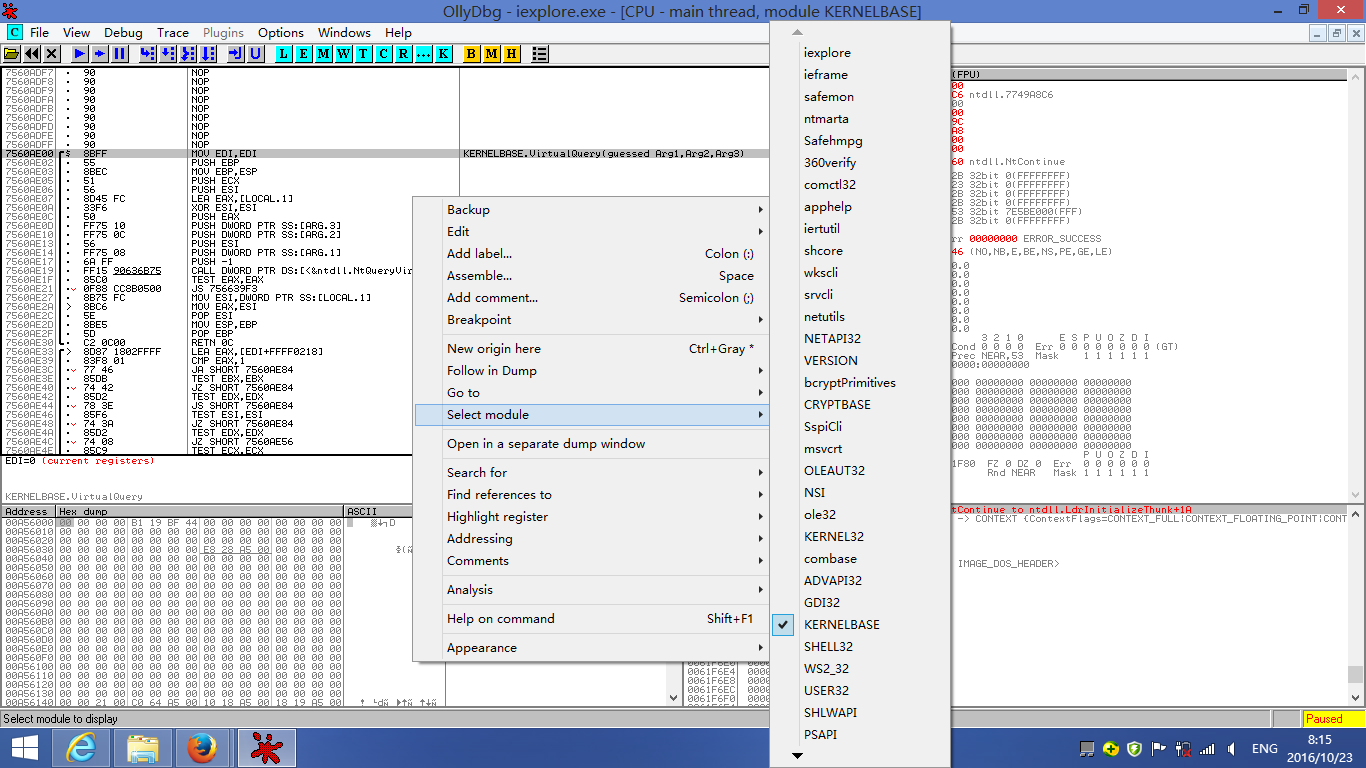Click the Hex dump column header
This screenshot has height=768, width=1366.
[199, 512]
